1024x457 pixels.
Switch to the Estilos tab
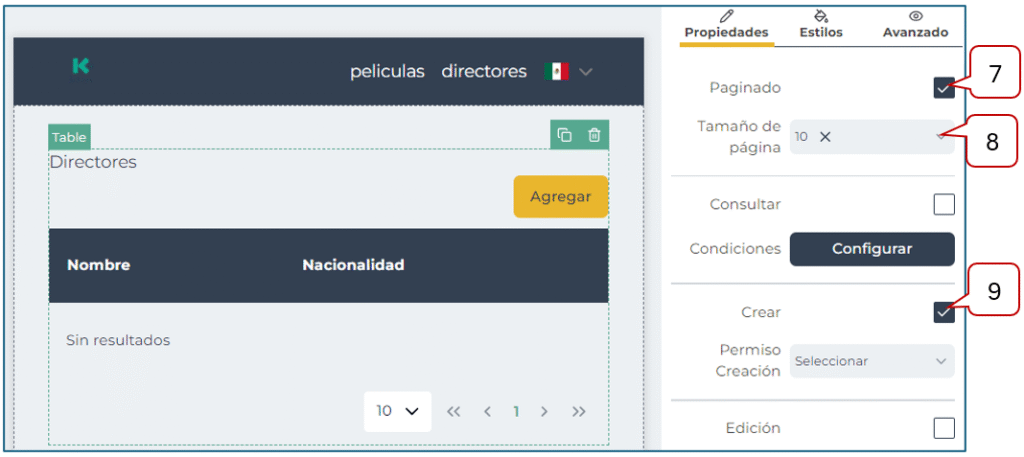pyautogui.click(x=821, y=25)
